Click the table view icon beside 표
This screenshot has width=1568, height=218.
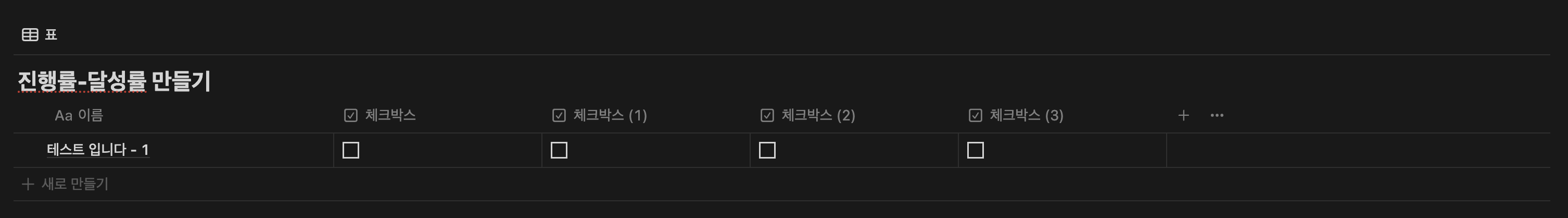click(30, 35)
